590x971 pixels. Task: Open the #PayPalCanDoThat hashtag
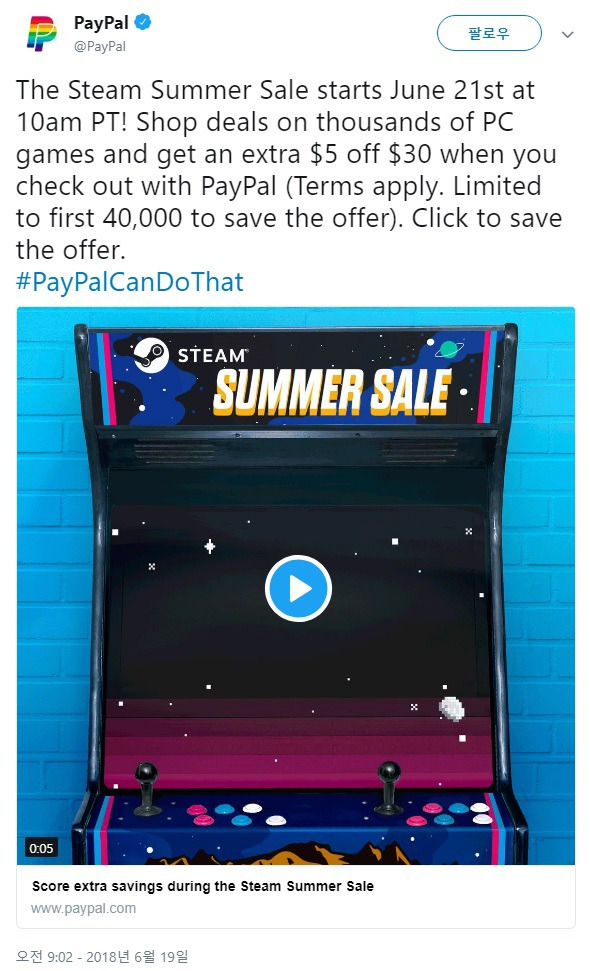tap(130, 282)
